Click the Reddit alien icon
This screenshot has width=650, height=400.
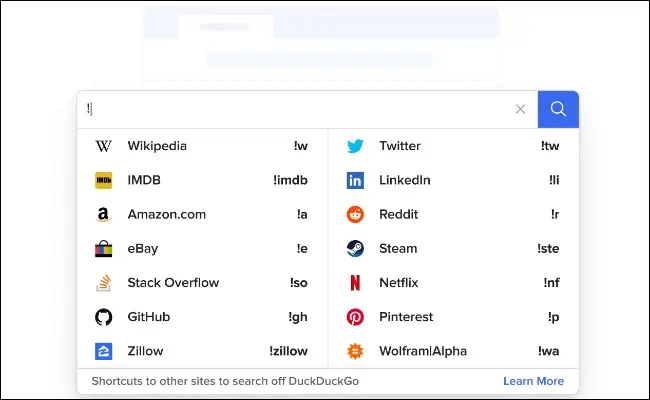355,214
